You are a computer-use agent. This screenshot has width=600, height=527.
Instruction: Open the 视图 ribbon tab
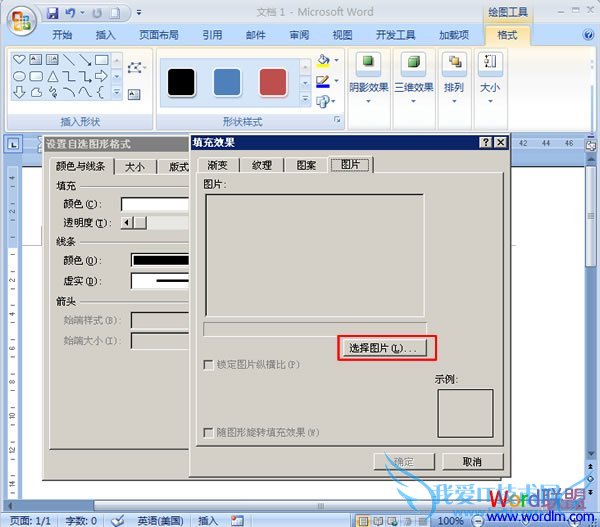tap(342, 35)
